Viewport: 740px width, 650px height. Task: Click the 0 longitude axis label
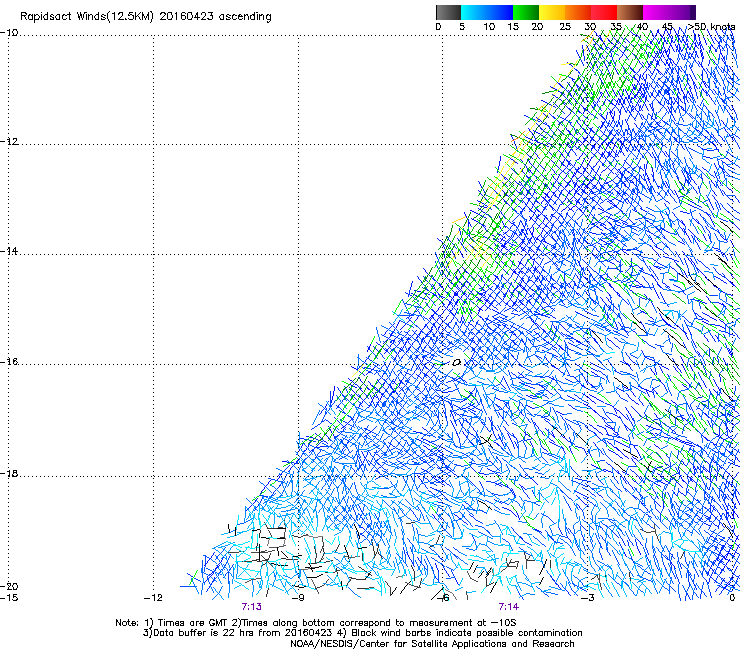[x=732, y=598]
